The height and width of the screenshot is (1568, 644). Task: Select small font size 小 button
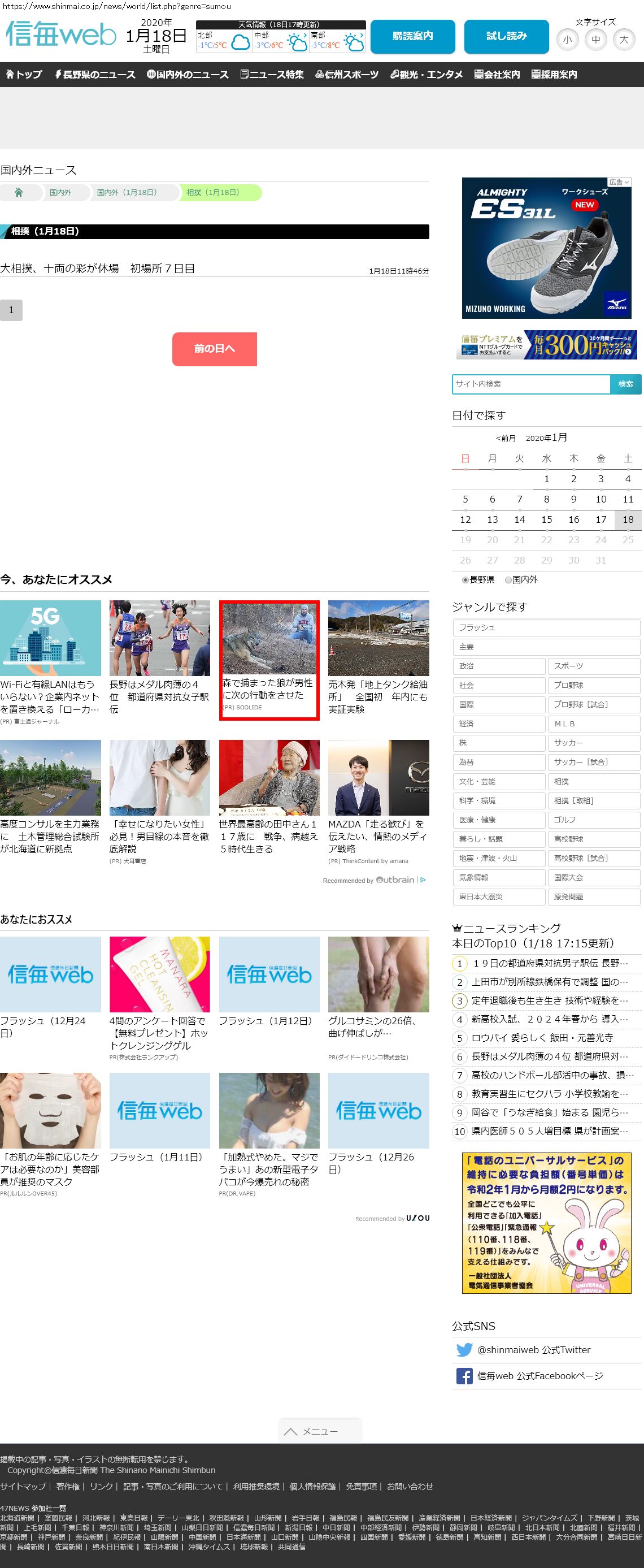567,40
